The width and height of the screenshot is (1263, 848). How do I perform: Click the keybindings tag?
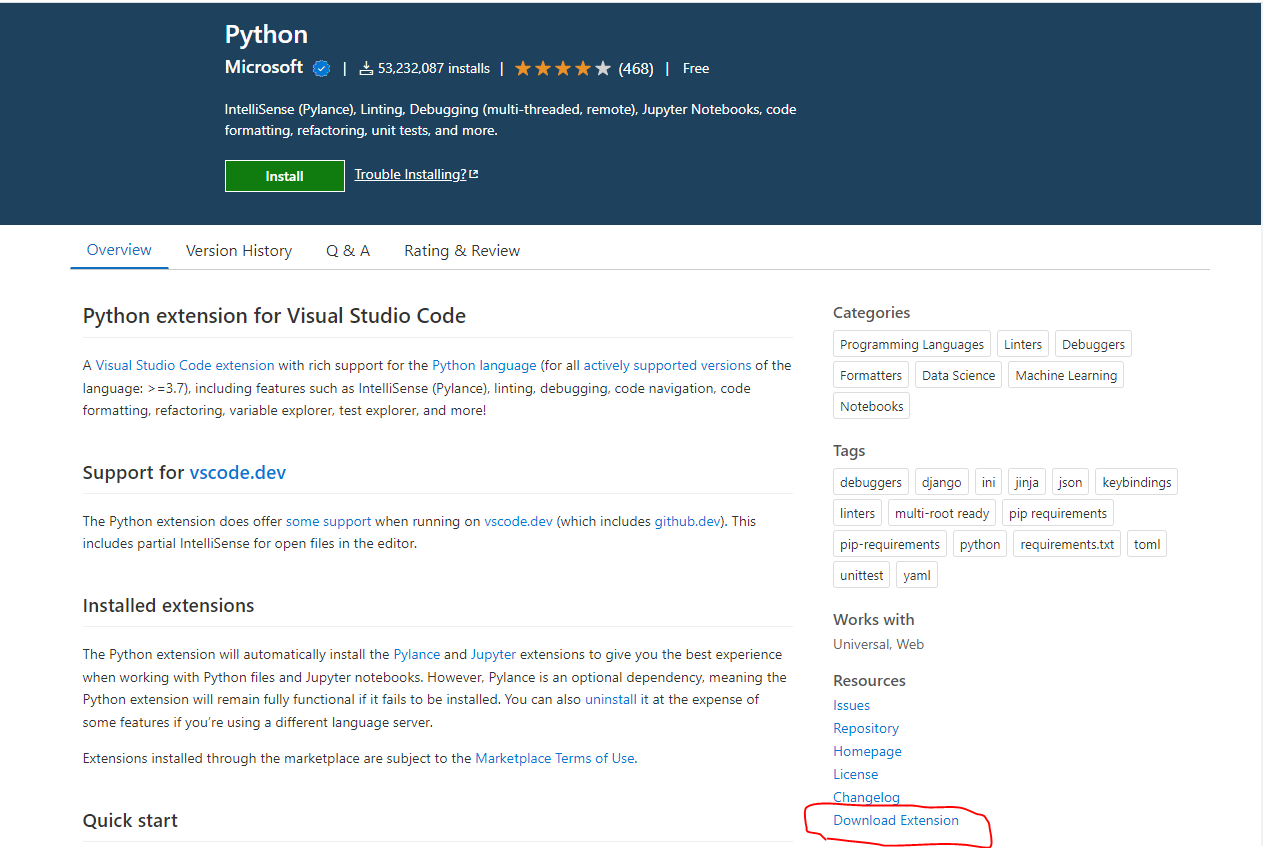coord(1137,482)
